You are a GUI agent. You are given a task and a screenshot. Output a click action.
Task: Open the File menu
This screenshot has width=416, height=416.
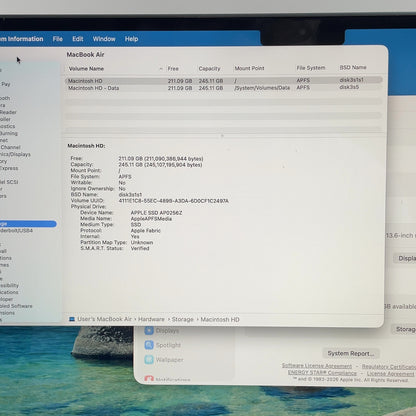57,39
